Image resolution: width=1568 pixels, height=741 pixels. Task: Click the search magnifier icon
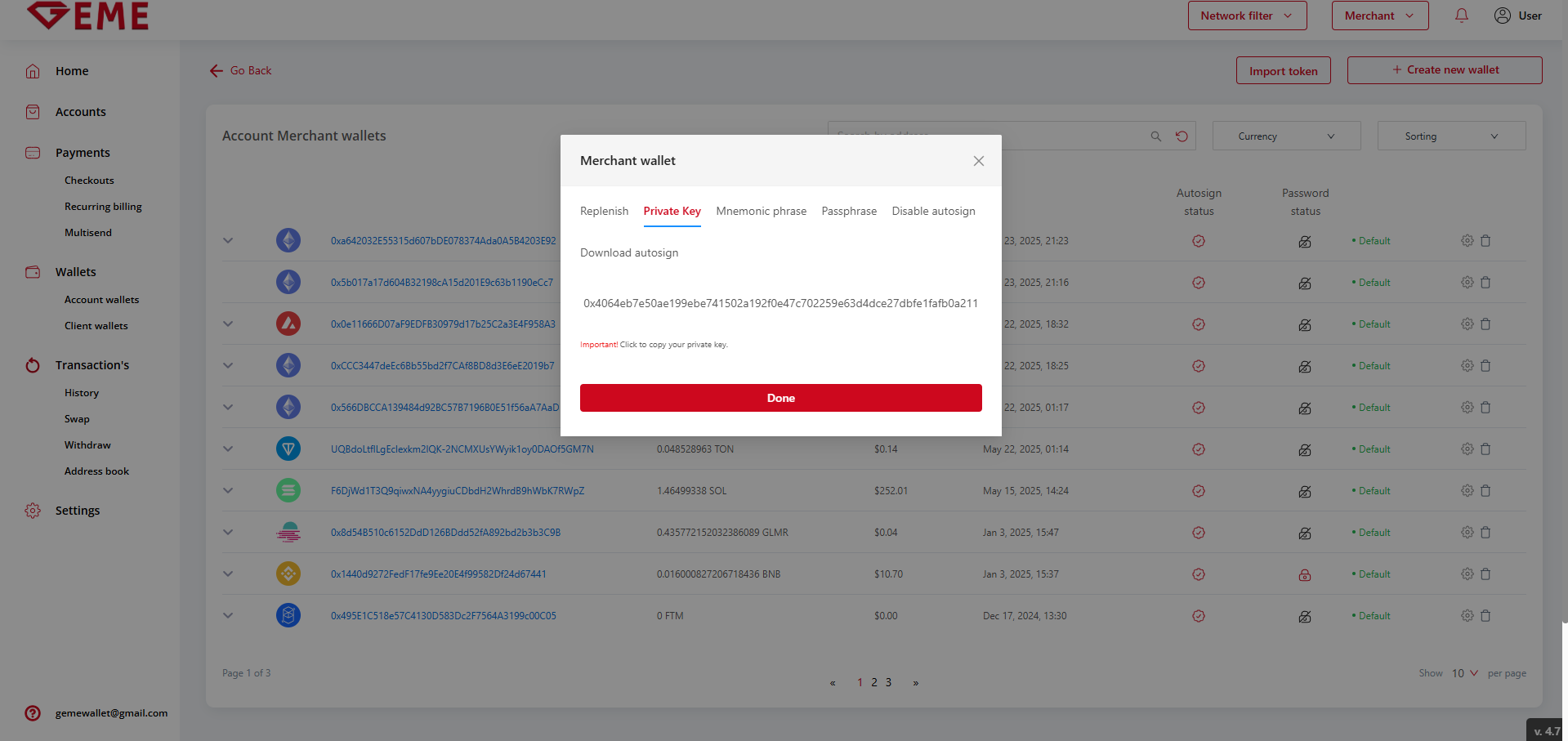tap(1155, 136)
